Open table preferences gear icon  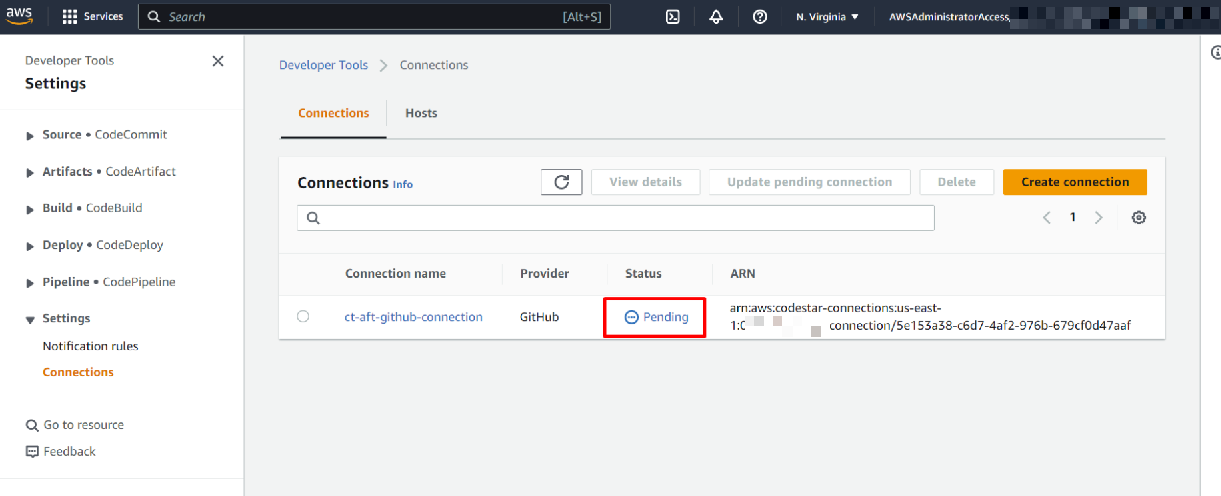point(1138,218)
